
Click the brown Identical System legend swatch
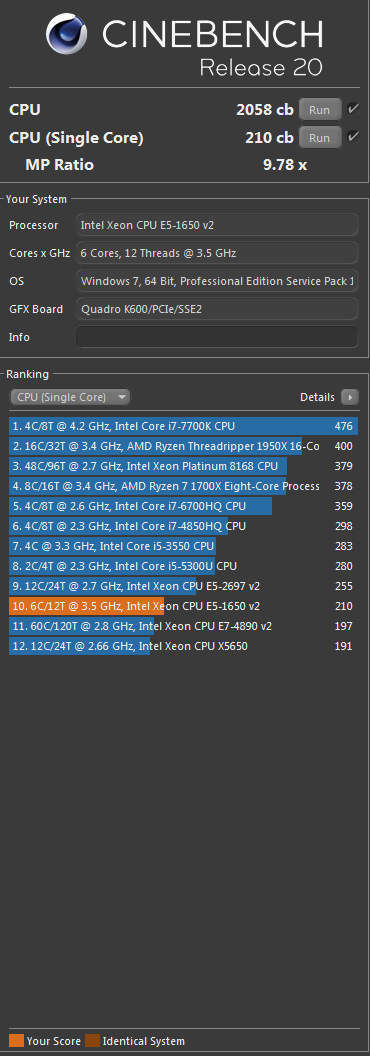(x=93, y=1041)
